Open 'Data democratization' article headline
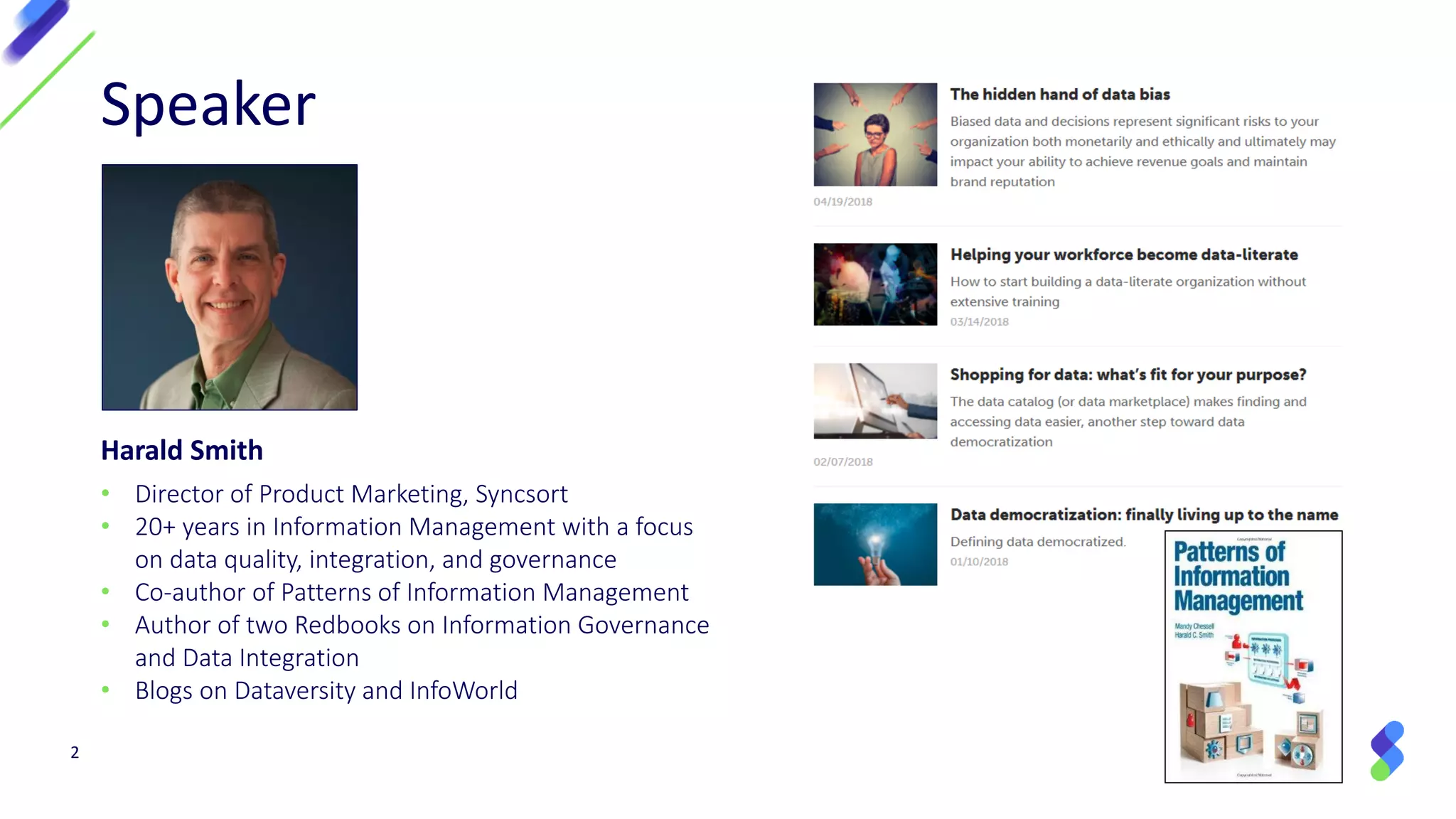The width and height of the screenshot is (1456, 819). (1143, 515)
